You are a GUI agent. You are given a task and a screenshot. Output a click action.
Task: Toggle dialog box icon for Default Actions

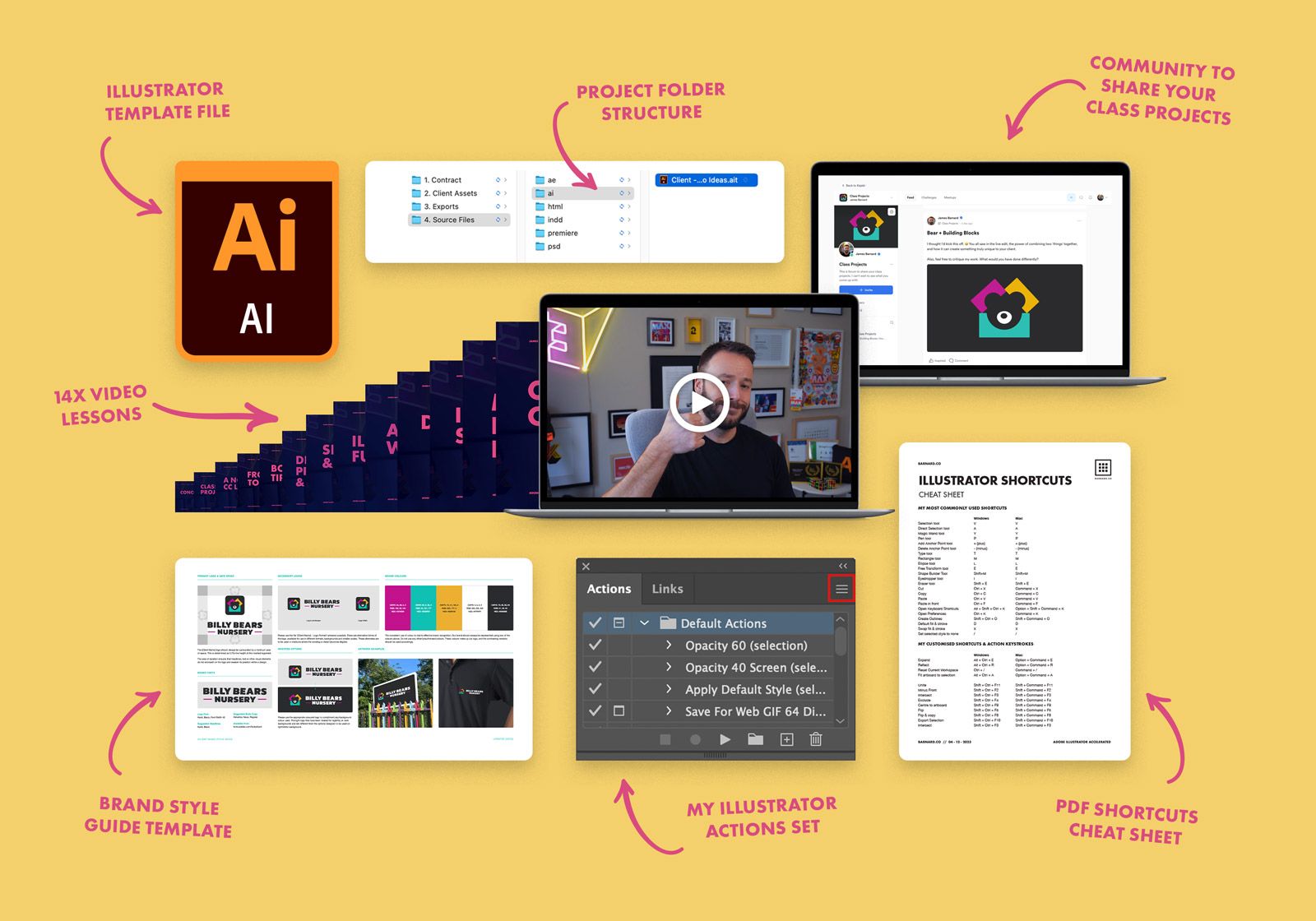tap(619, 623)
